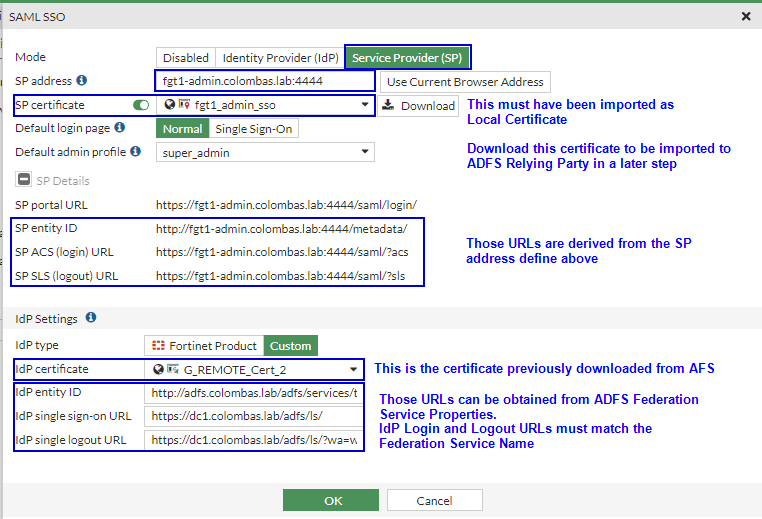Click the IdP single sign-on URL field
This screenshot has height=519, width=762.
click(x=254, y=416)
